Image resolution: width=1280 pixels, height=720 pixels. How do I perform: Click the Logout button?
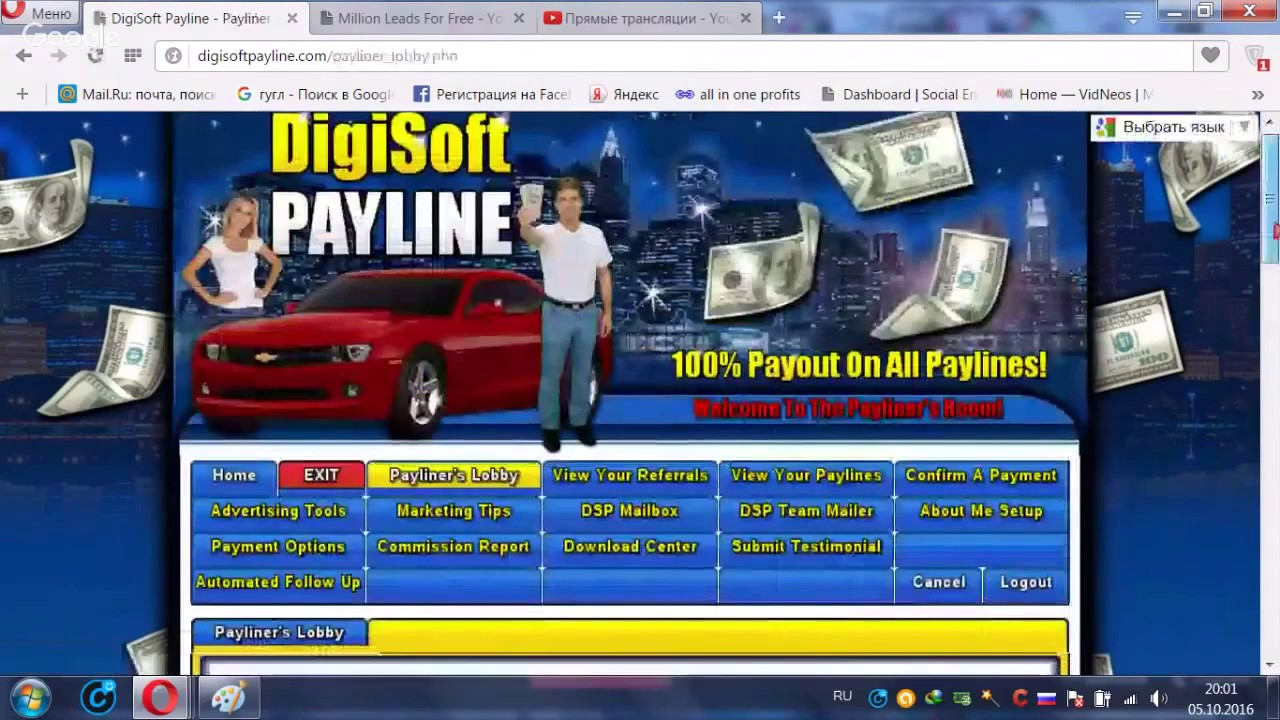pyautogui.click(x=1026, y=582)
